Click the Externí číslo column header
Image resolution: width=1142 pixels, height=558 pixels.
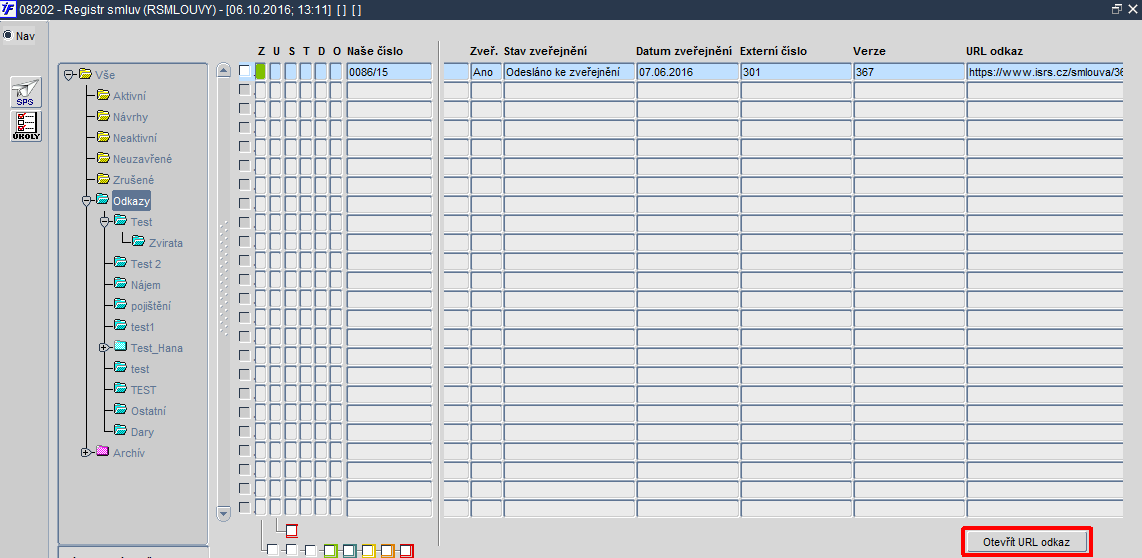773,51
